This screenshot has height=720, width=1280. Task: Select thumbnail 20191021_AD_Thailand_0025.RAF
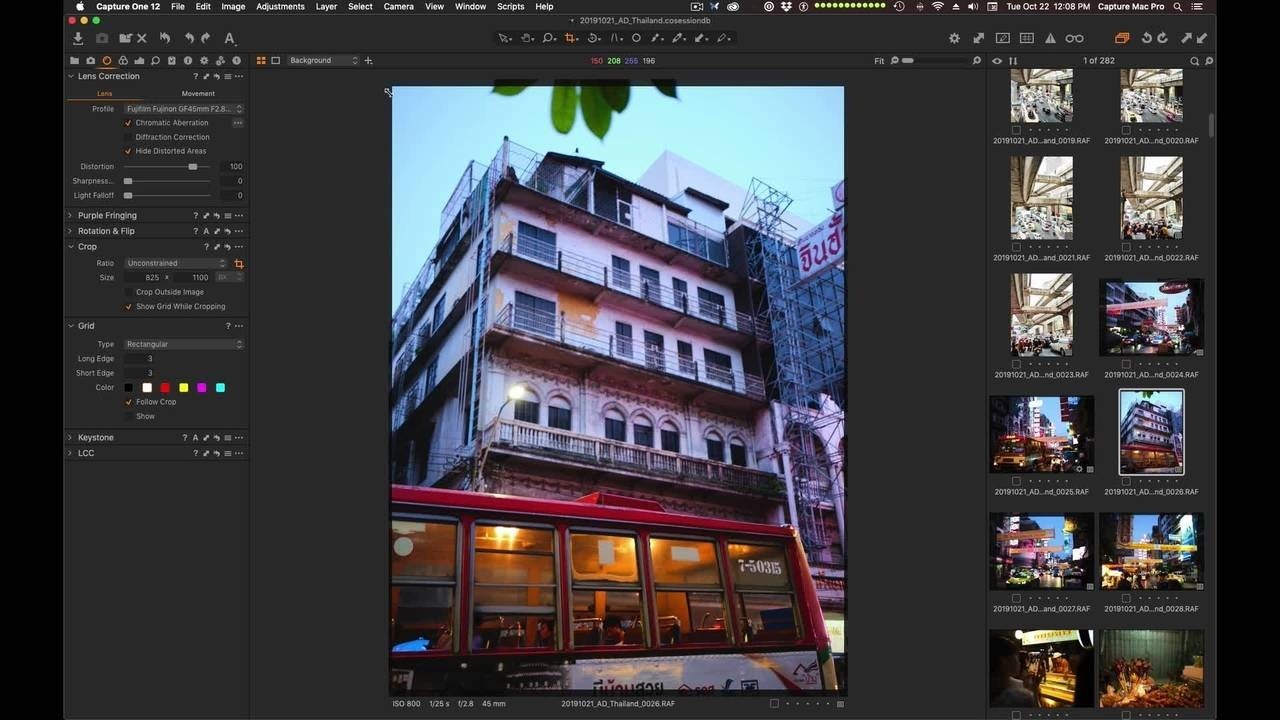pyautogui.click(x=1041, y=434)
